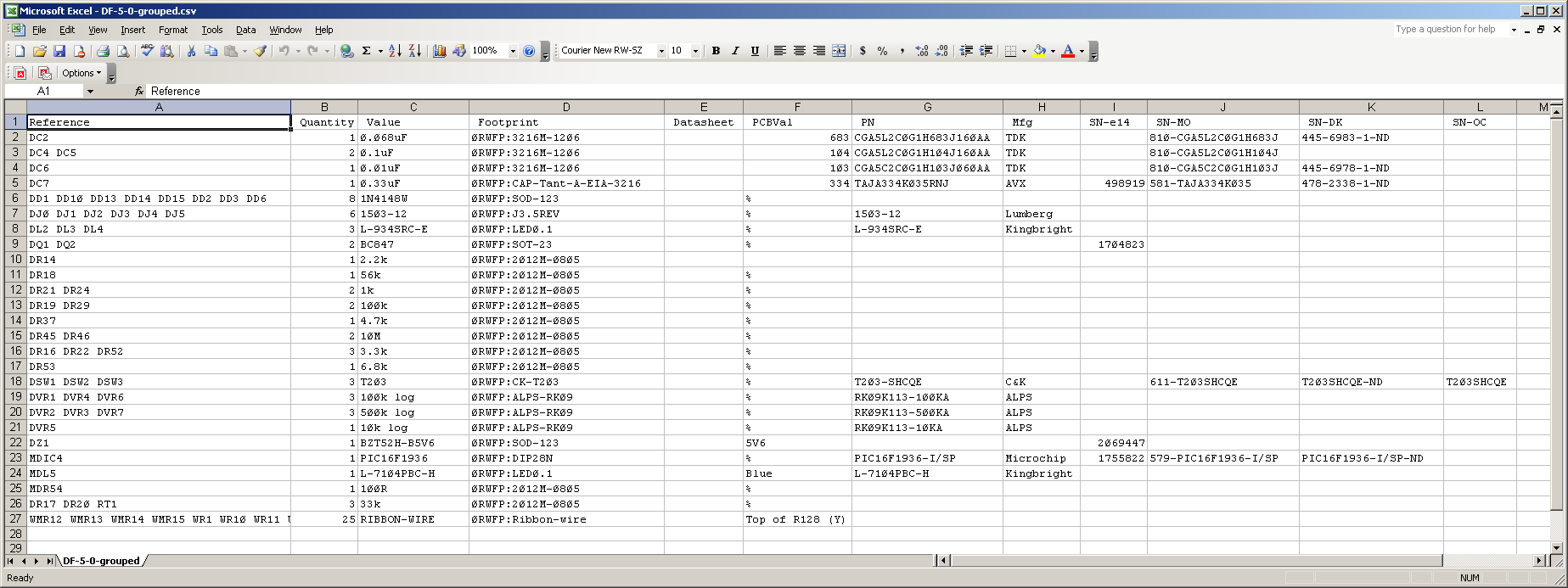
Task: Click the Open folder icon
Action: pos(40,51)
